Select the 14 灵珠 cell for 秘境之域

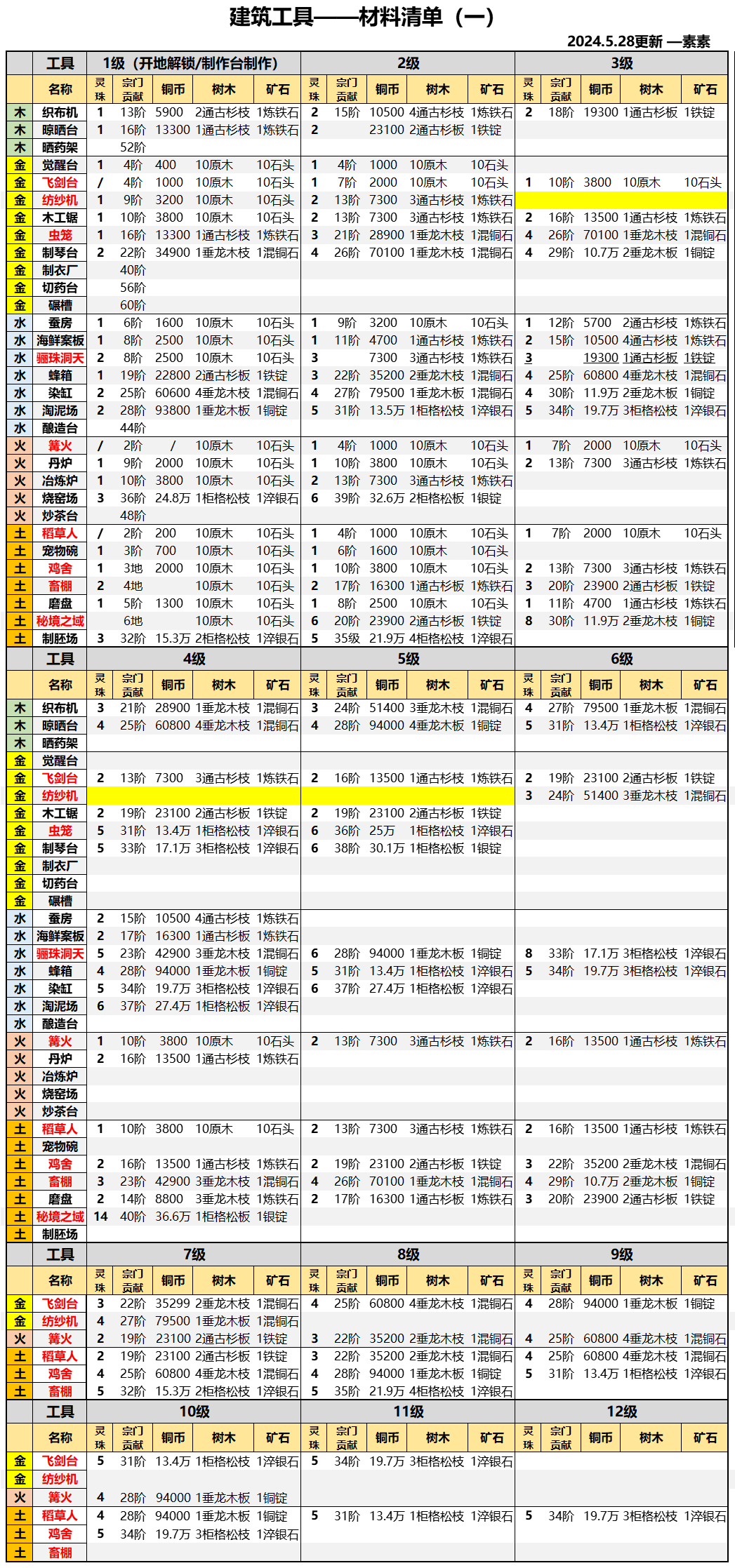pos(100,1217)
